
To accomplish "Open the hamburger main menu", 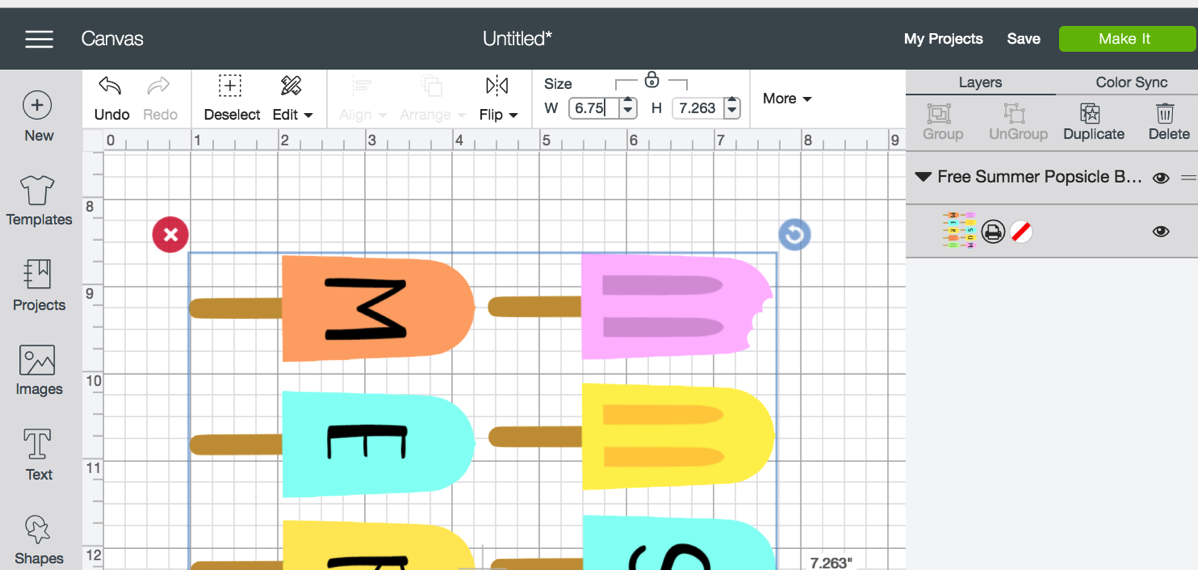I will [39, 39].
